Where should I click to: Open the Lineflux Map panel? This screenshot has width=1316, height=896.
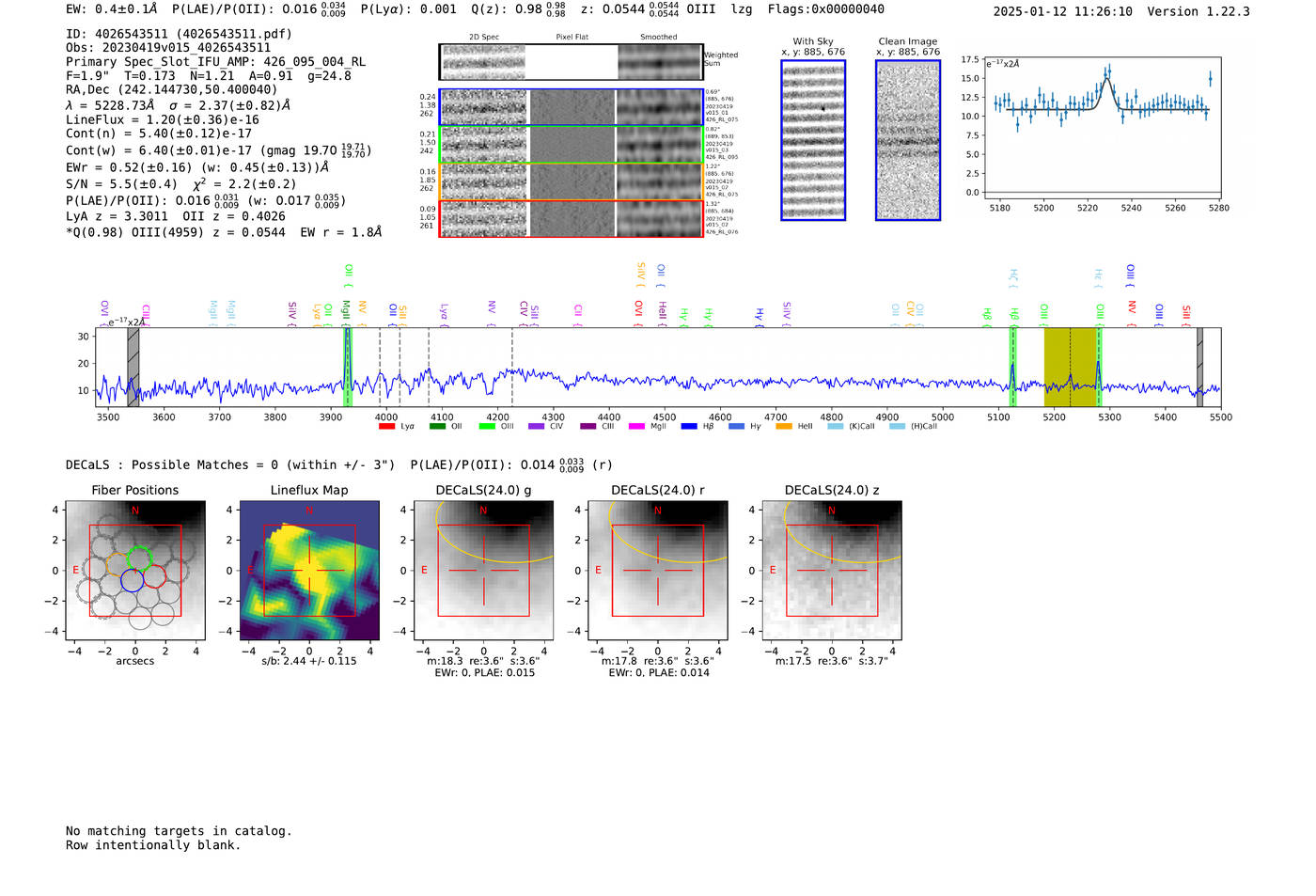click(x=309, y=570)
